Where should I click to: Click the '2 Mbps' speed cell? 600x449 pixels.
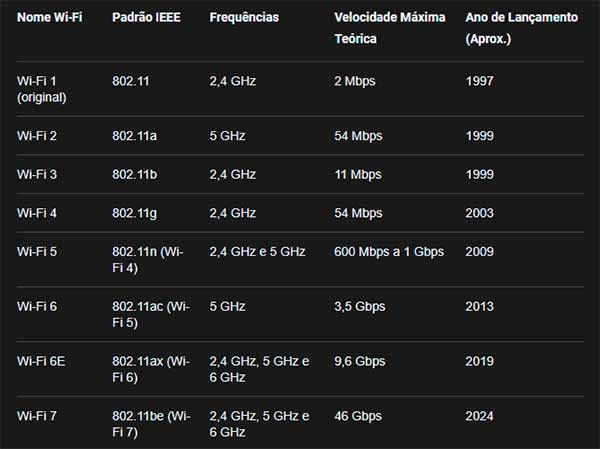[354, 81]
